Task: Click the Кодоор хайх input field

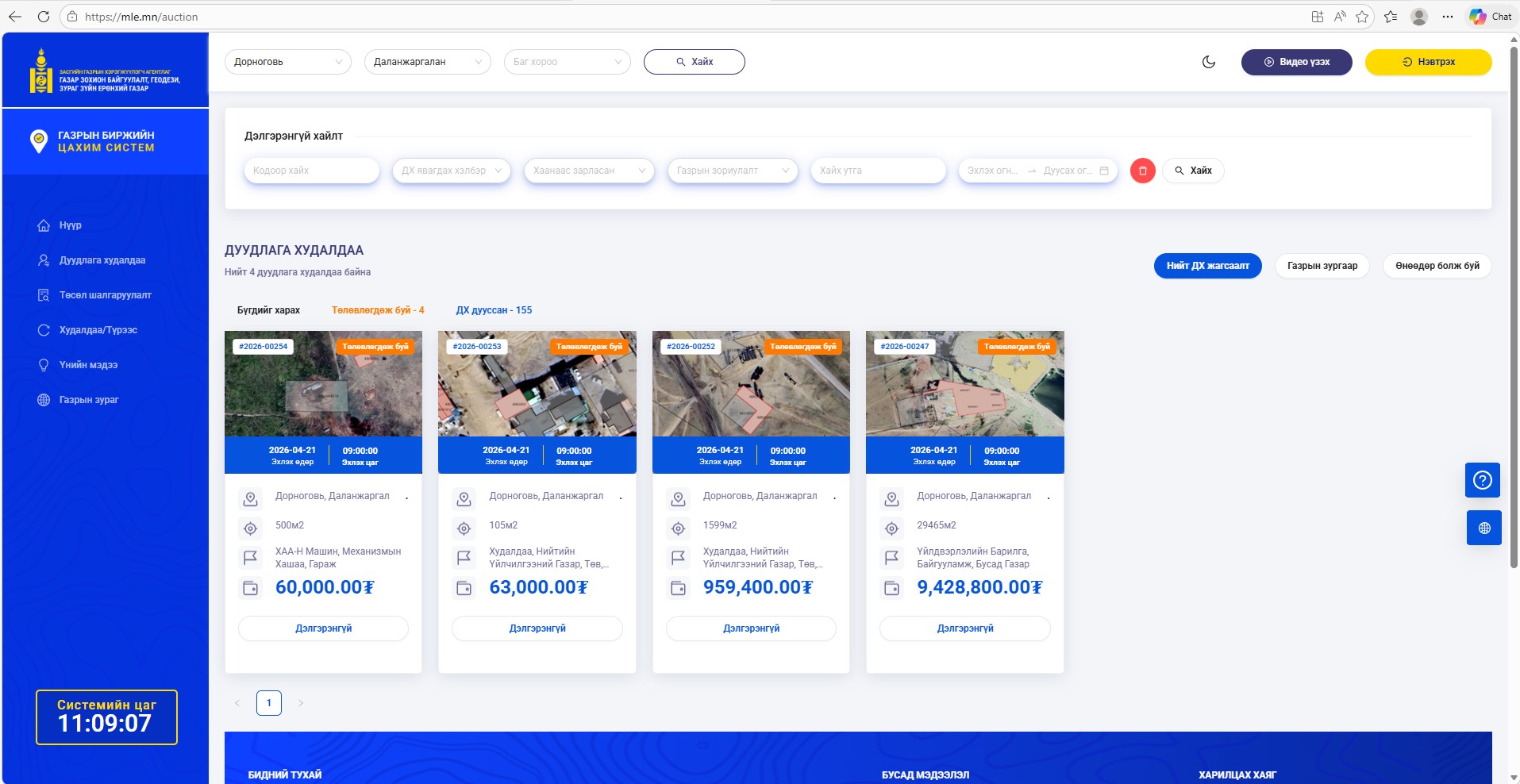Action: [x=311, y=171]
